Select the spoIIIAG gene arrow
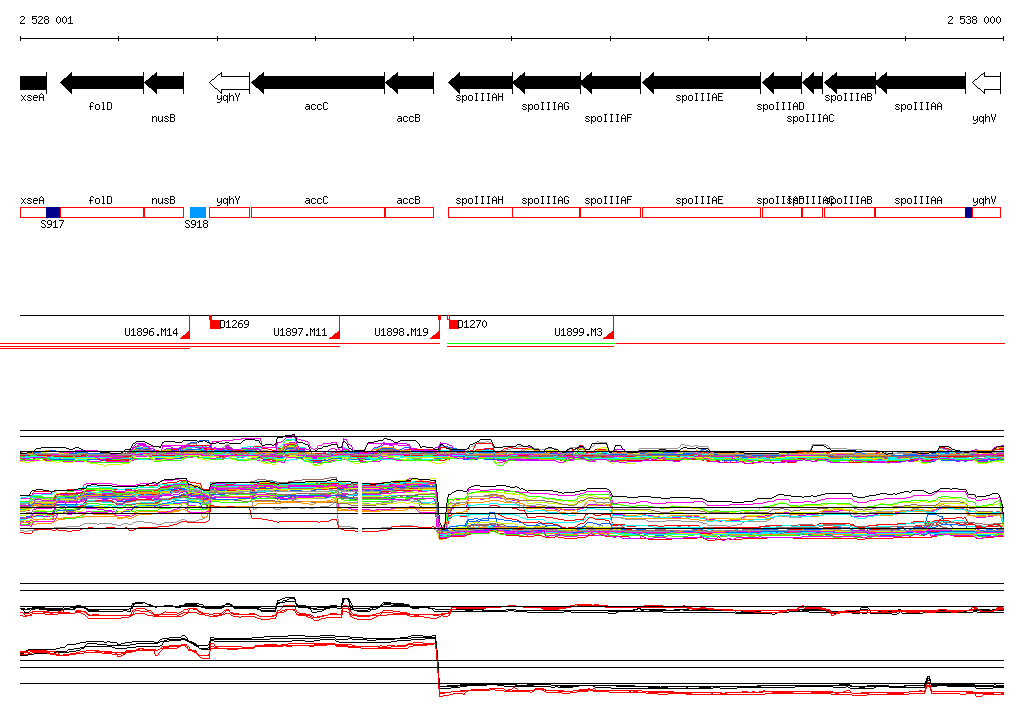Screen dimensions: 1024x714 point(547,83)
